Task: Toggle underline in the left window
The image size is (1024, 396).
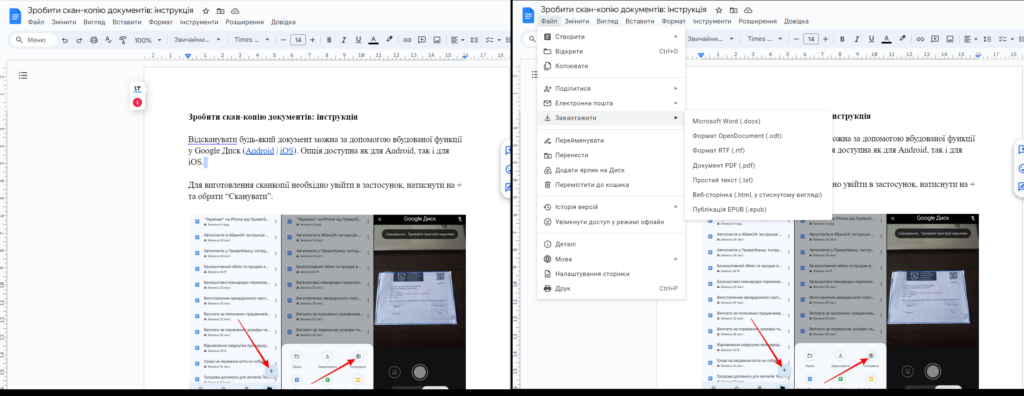Action: pos(358,40)
